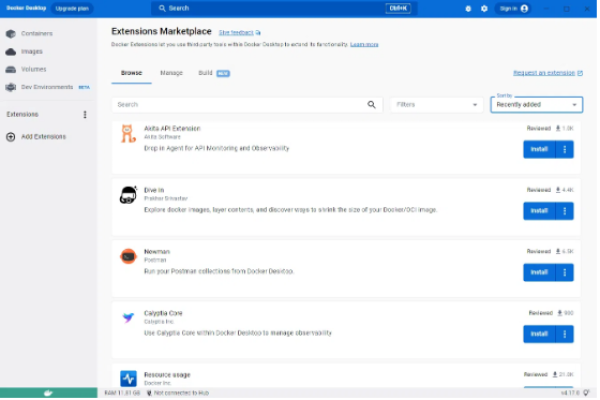
Task: Expand the Filters dropdown
Action: coord(436,104)
